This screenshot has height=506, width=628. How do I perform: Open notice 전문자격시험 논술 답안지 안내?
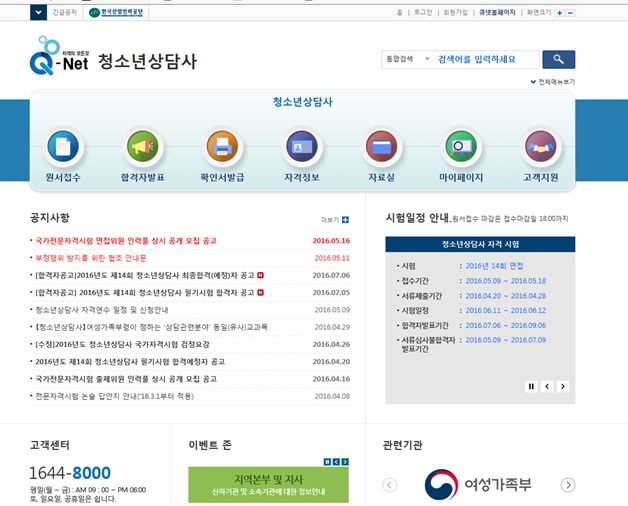(115, 396)
